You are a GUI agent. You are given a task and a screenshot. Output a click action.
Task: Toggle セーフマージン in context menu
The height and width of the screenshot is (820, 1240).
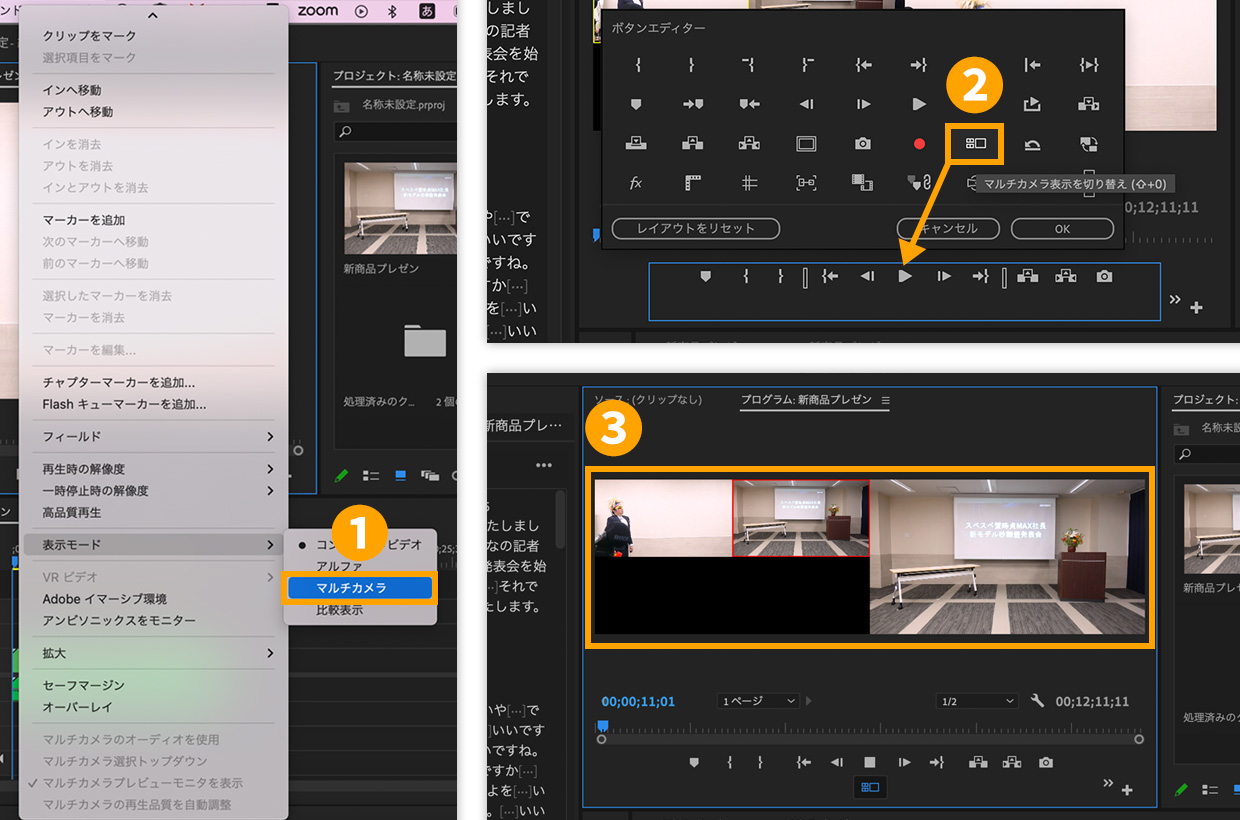[x=153, y=685]
